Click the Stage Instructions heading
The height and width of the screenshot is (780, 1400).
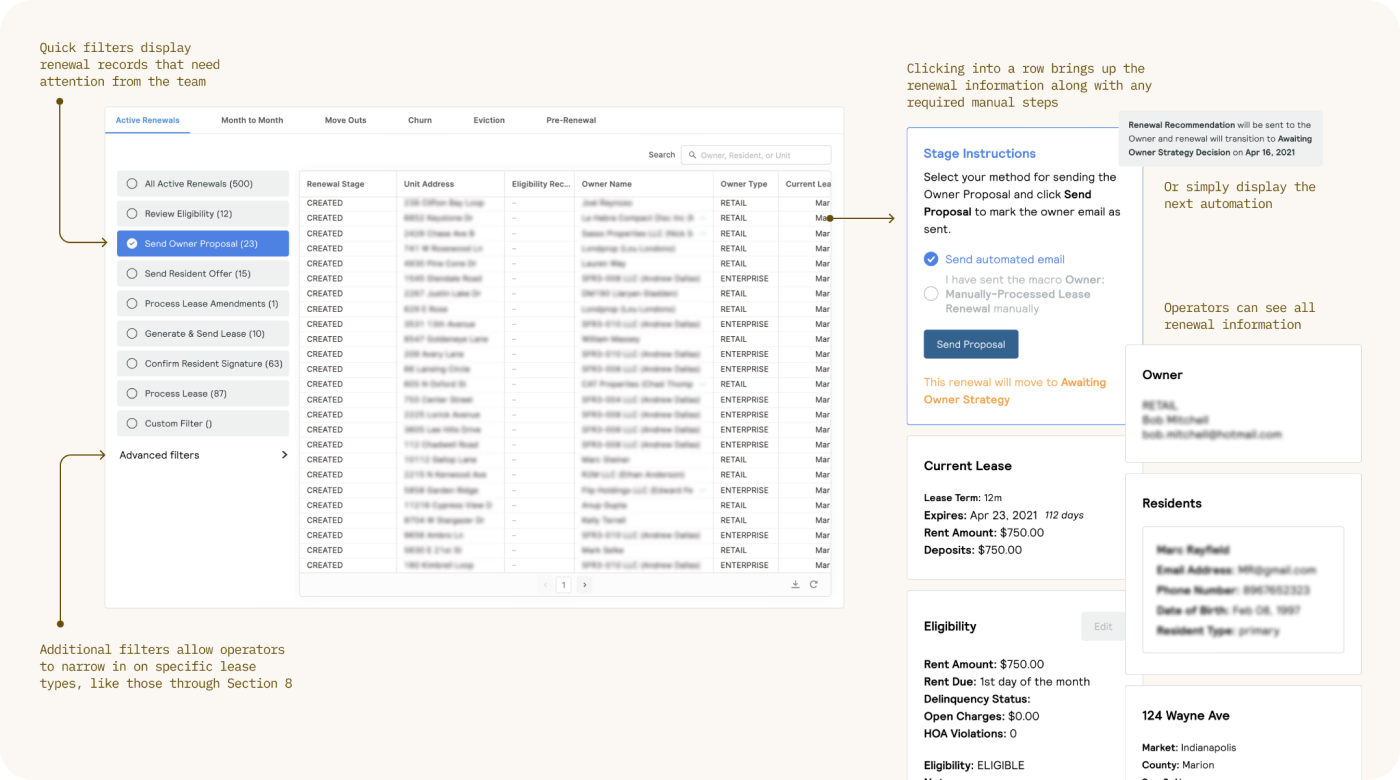click(980, 154)
